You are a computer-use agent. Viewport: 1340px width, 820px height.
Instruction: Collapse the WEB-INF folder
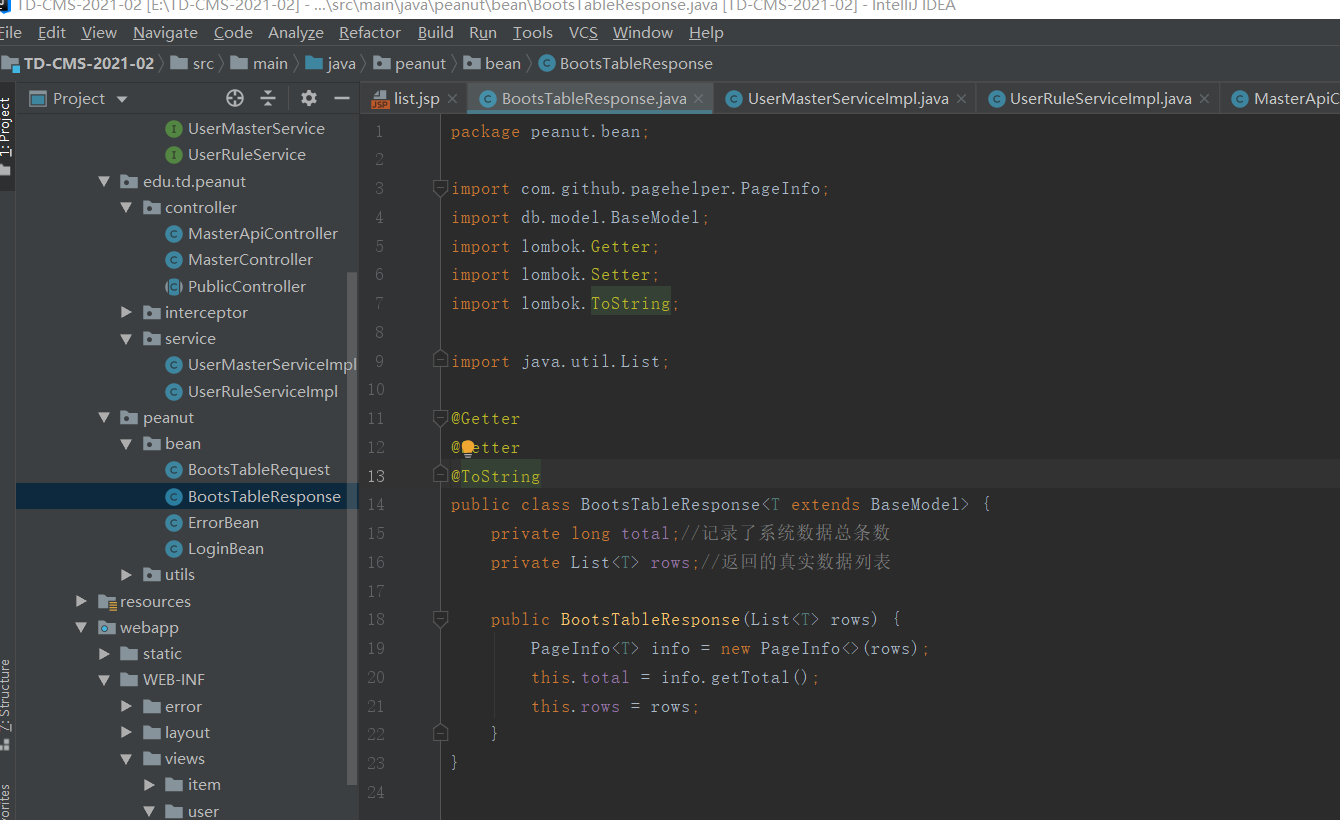click(x=104, y=679)
